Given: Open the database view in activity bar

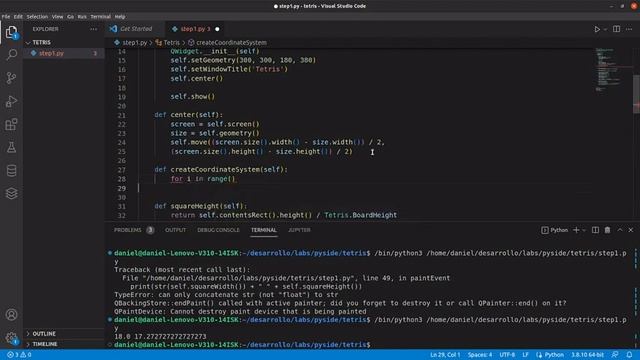Looking at the screenshot, I should tap(11, 171).
